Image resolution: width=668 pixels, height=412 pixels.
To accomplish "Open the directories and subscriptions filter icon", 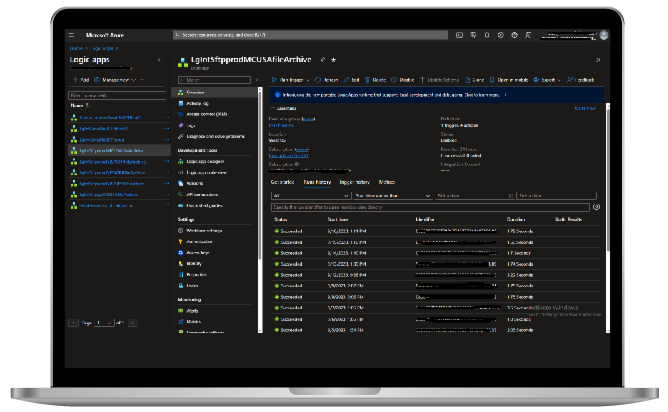I will [473, 35].
